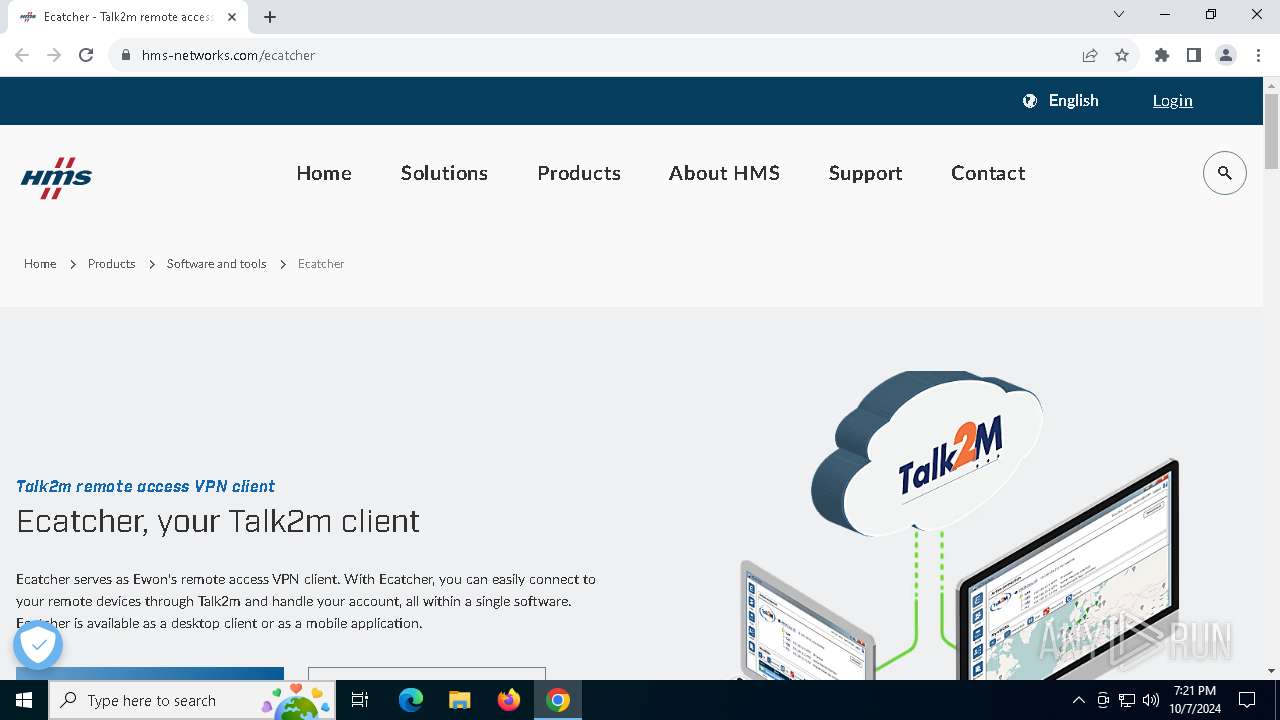Go back with the browser back arrow

22,55
